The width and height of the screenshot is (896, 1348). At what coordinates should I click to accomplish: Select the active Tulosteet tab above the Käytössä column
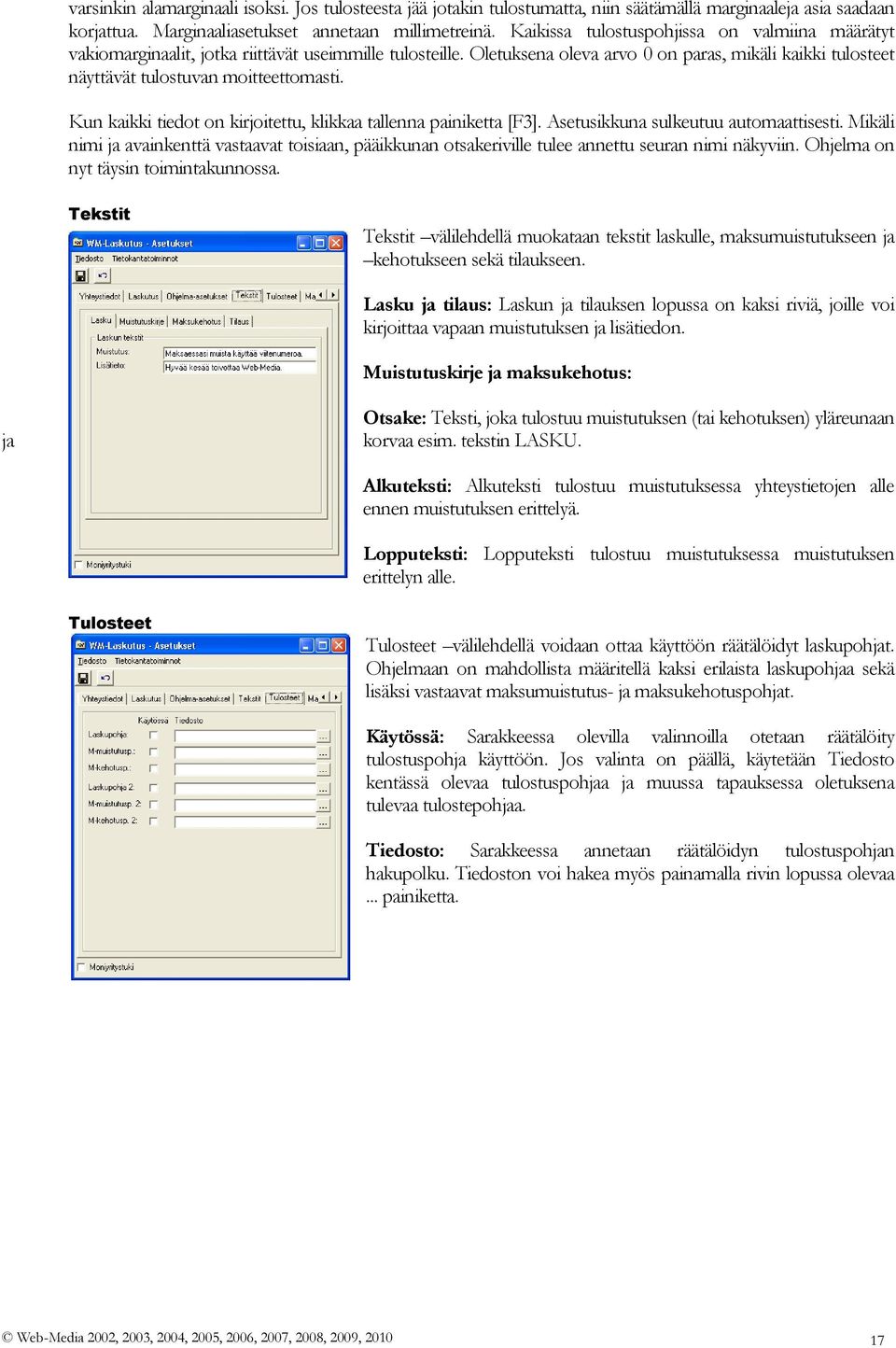pos(285,697)
